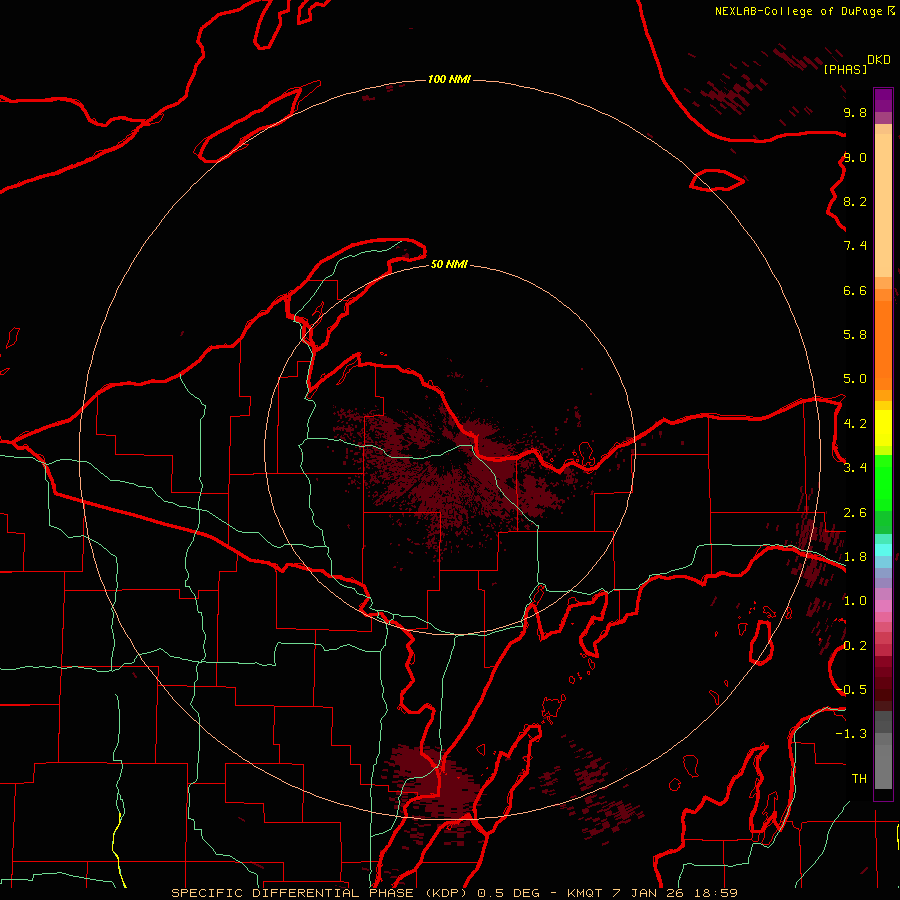900x900 pixels.
Task: Click the 0.2 scale value
Action: (x=855, y=646)
